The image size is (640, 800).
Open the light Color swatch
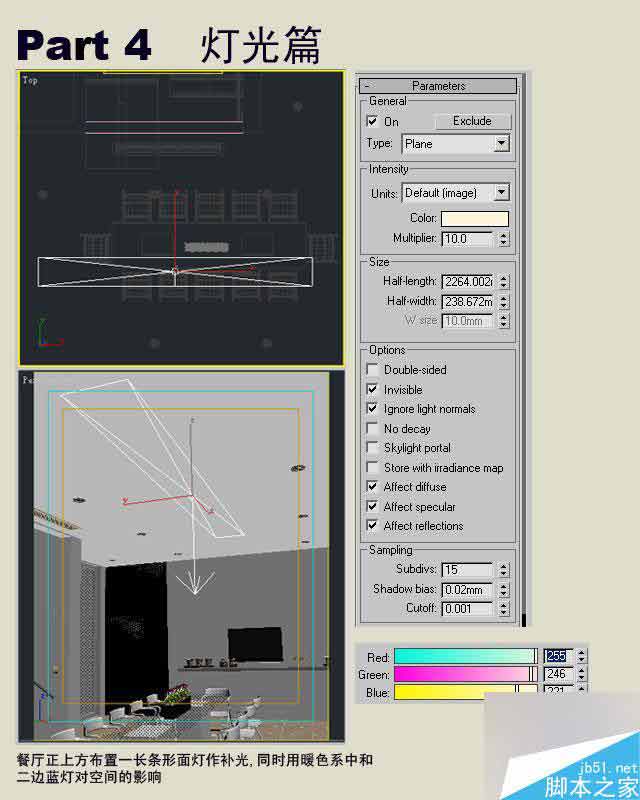[475, 218]
